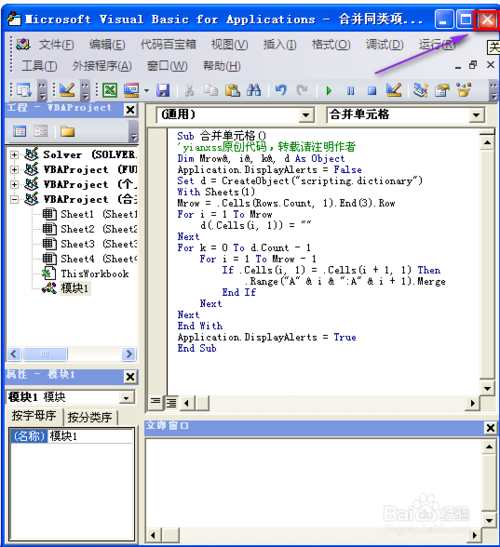Toggle Design Mode icon next to Reset
Screen dimensions: 500x547
[x=394, y=91]
